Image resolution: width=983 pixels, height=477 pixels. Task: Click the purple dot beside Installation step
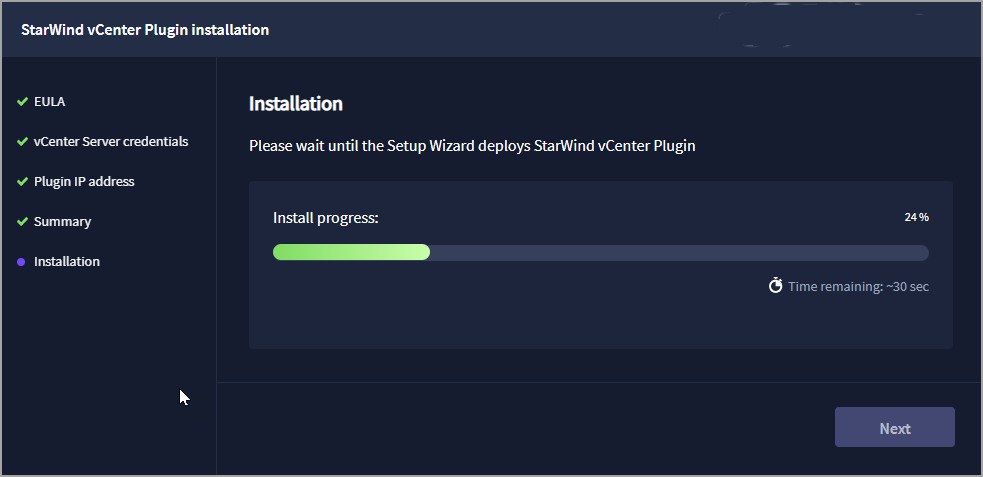click(21, 262)
